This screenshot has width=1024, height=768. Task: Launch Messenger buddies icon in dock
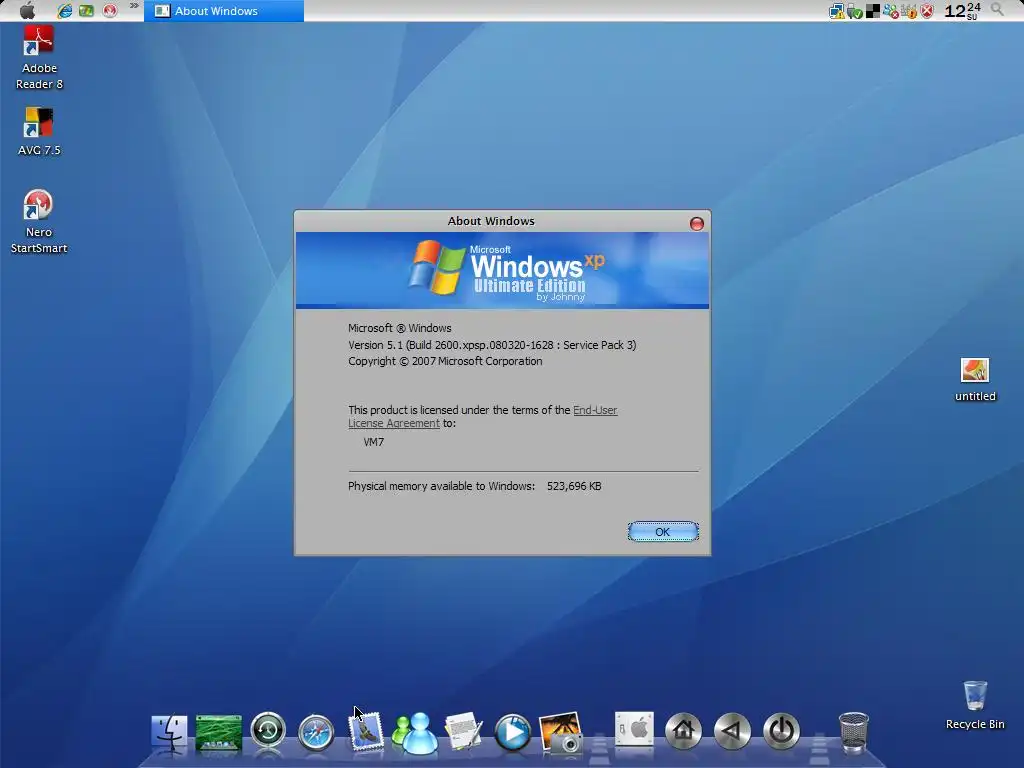tap(415, 733)
